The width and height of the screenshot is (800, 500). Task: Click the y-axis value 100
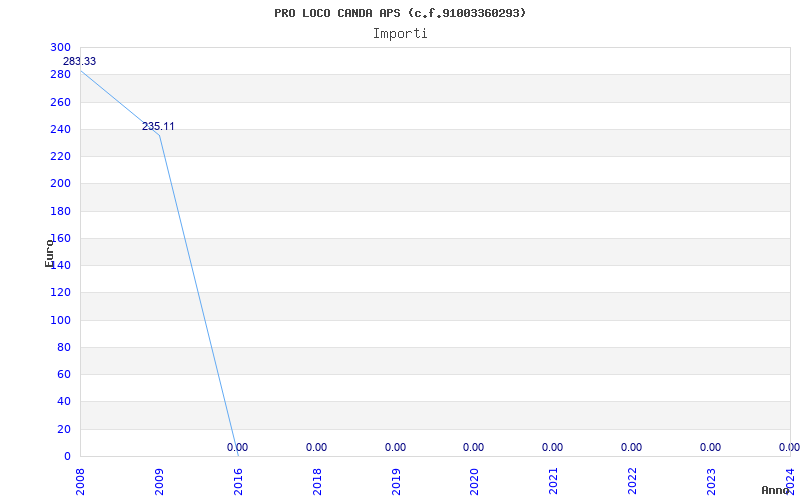coord(61,320)
